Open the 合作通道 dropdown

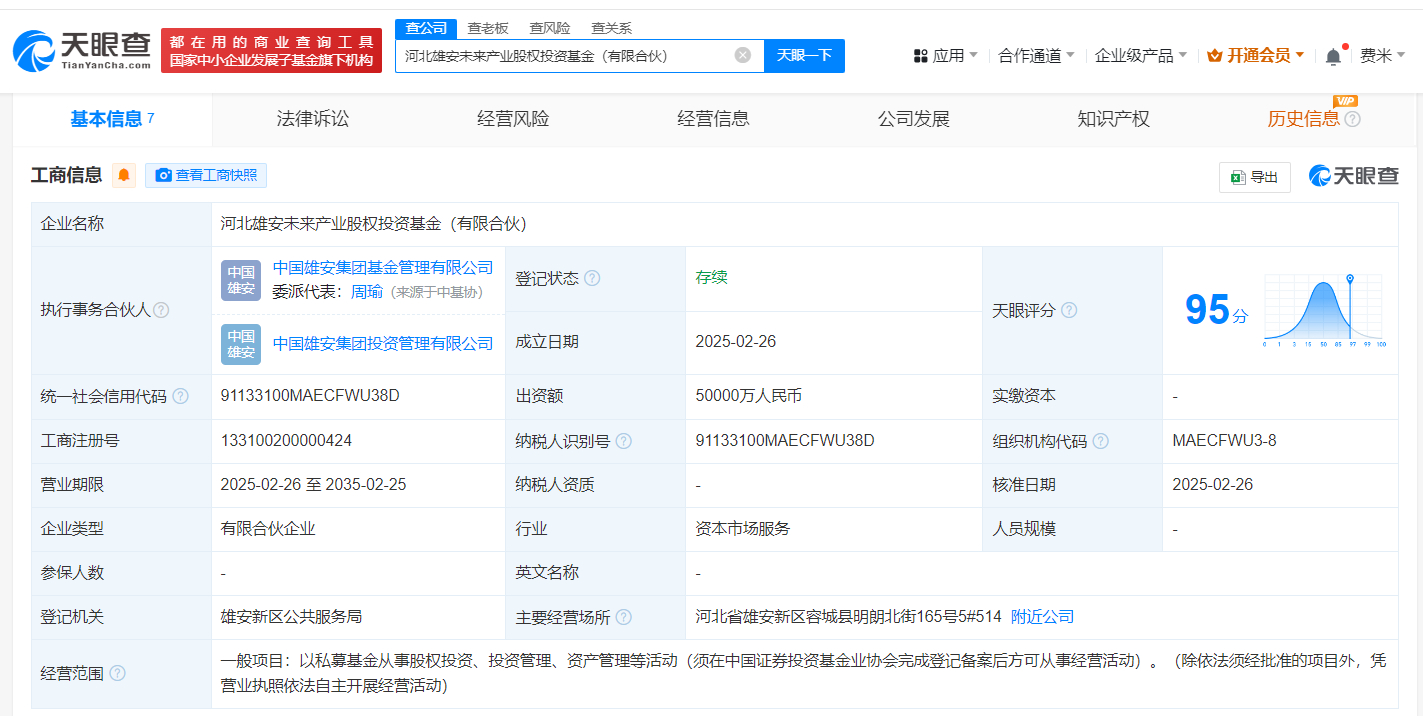coord(1036,56)
